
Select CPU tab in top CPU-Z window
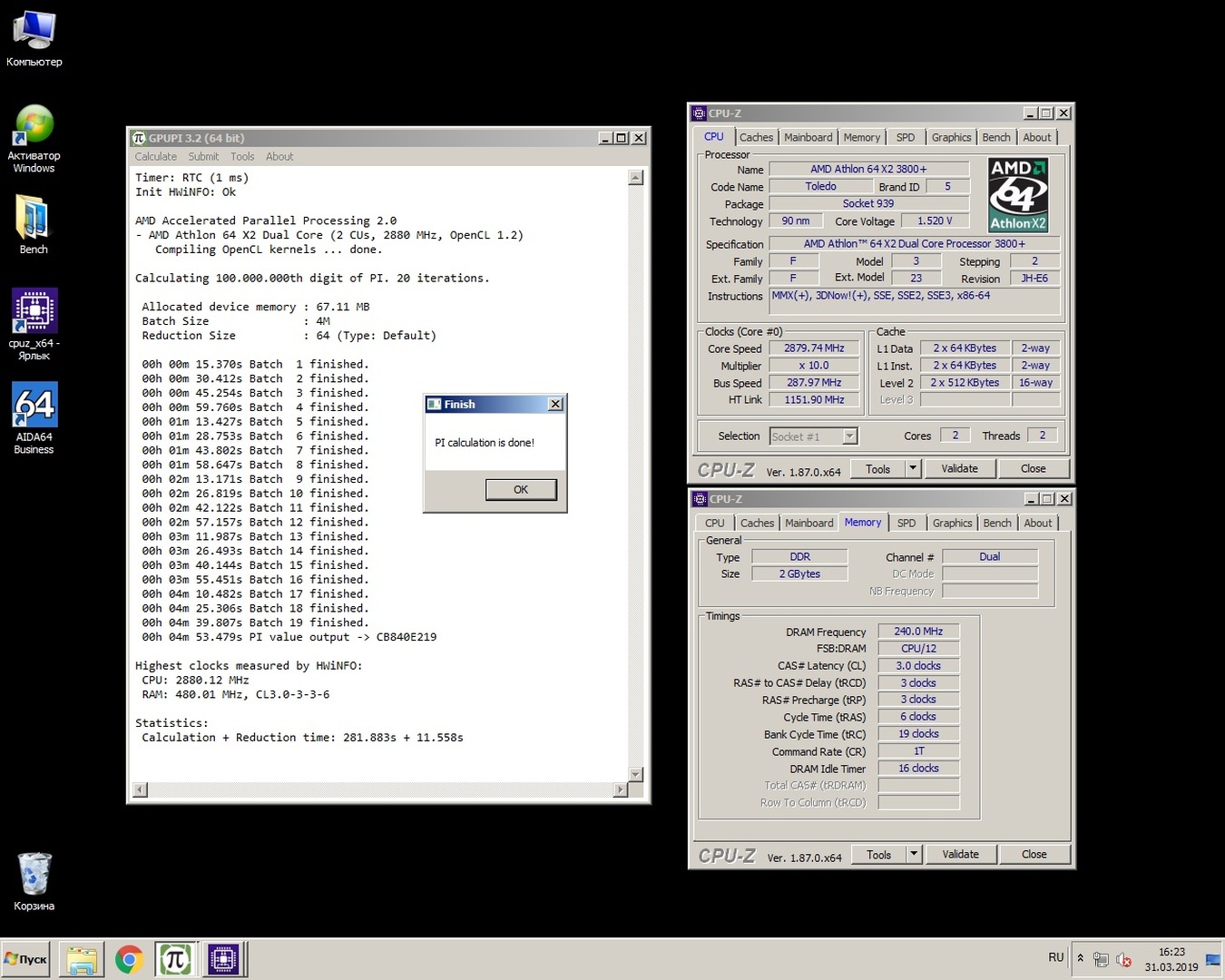click(714, 137)
